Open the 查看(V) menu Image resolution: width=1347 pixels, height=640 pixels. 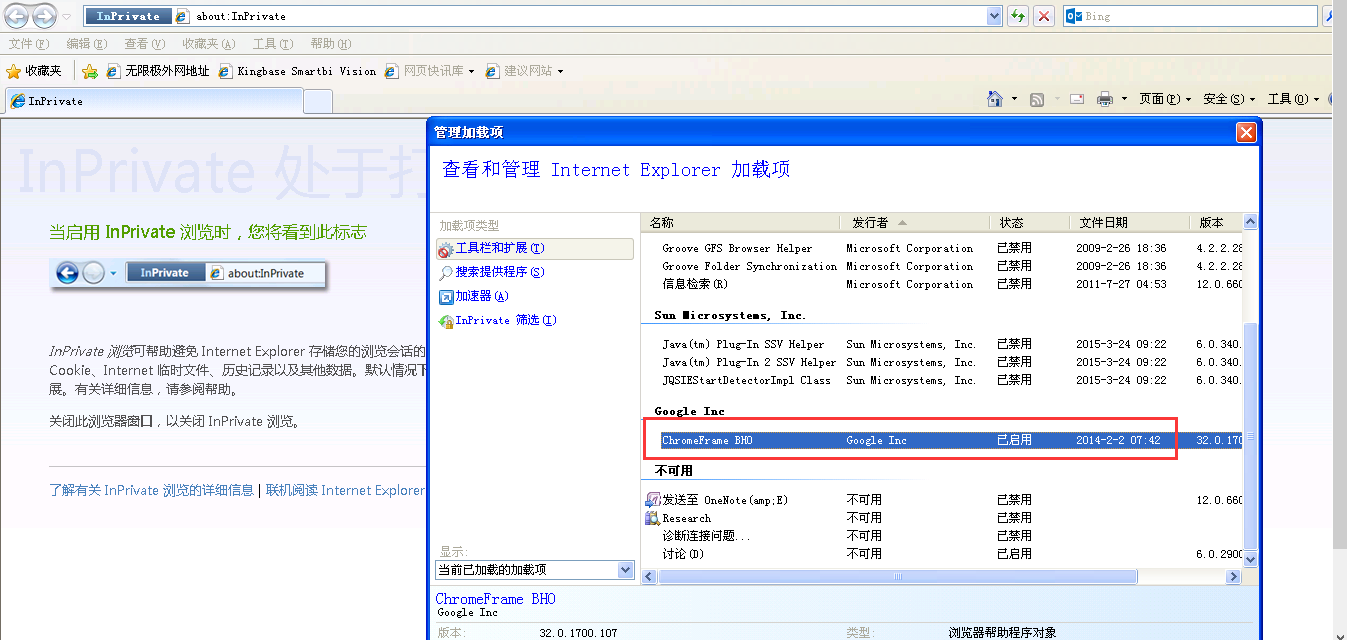tap(144, 44)
